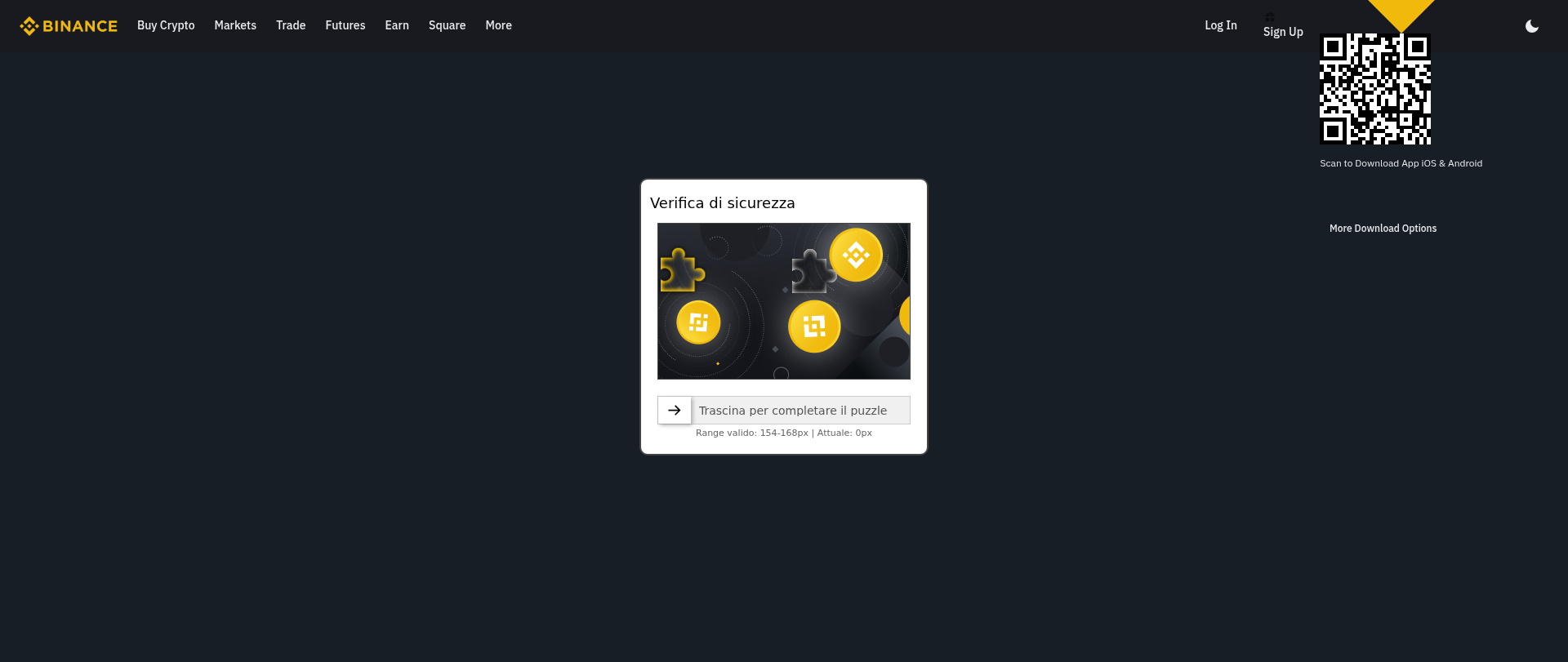The image size is (1568, 662).
Task: Click the Log In link
Action: [x=1221, y=25]
